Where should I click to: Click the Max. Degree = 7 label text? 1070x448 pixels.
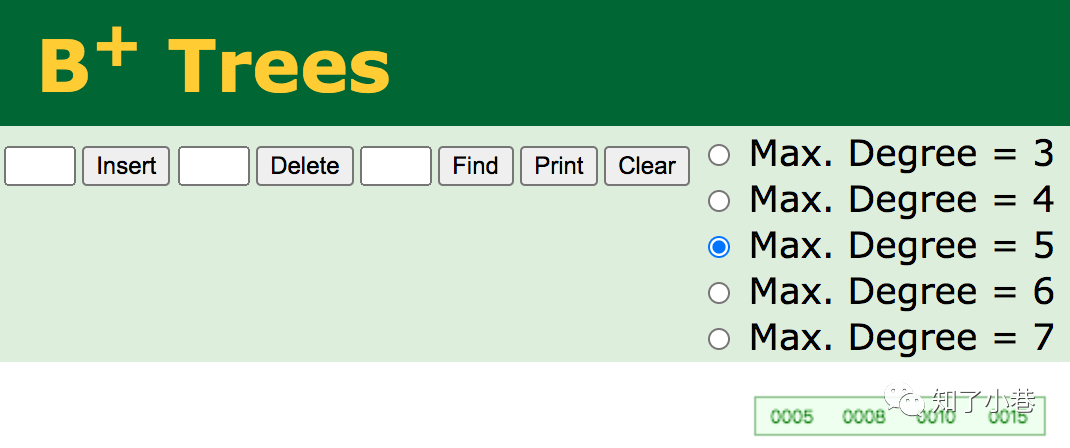[x=901, y=338]
